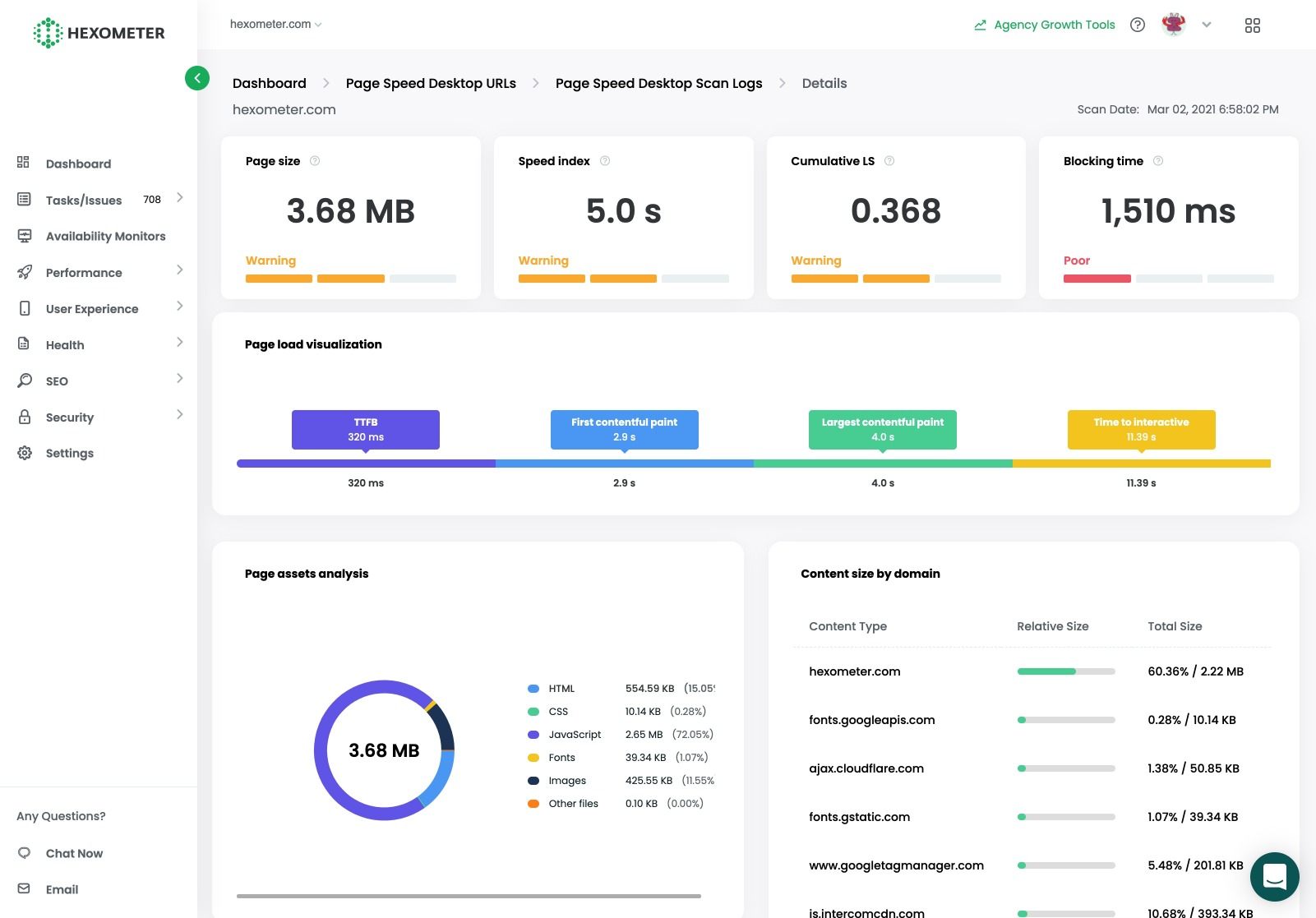Open the hexometer.com site selector dropdown
The height and width of the screenshot is (918, 1316).
tap(276, 25)
